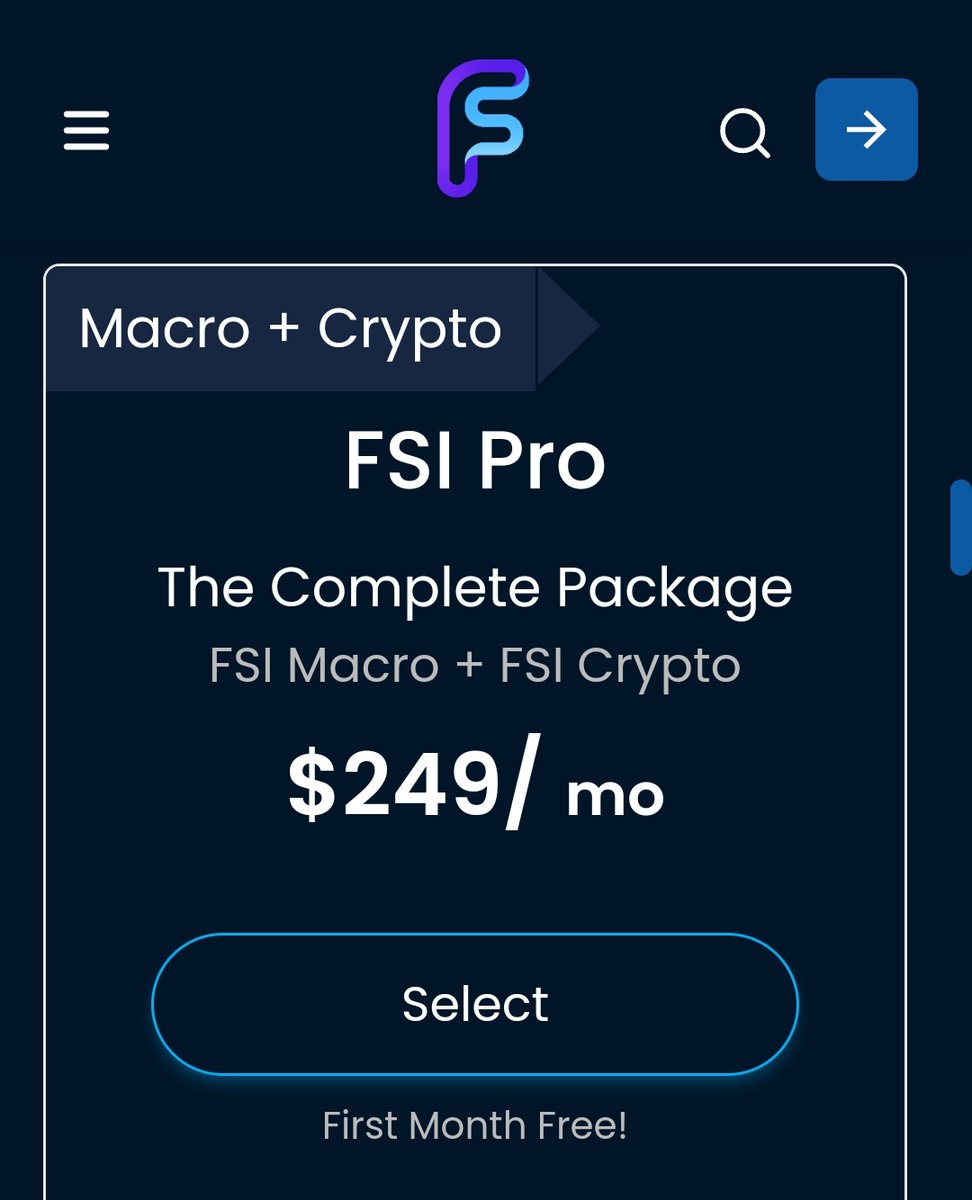Image resolution: width=972 pixels, height=1200 pixels.
Task: Click "The Complete Package" tagline
Action: click(475, 587)
